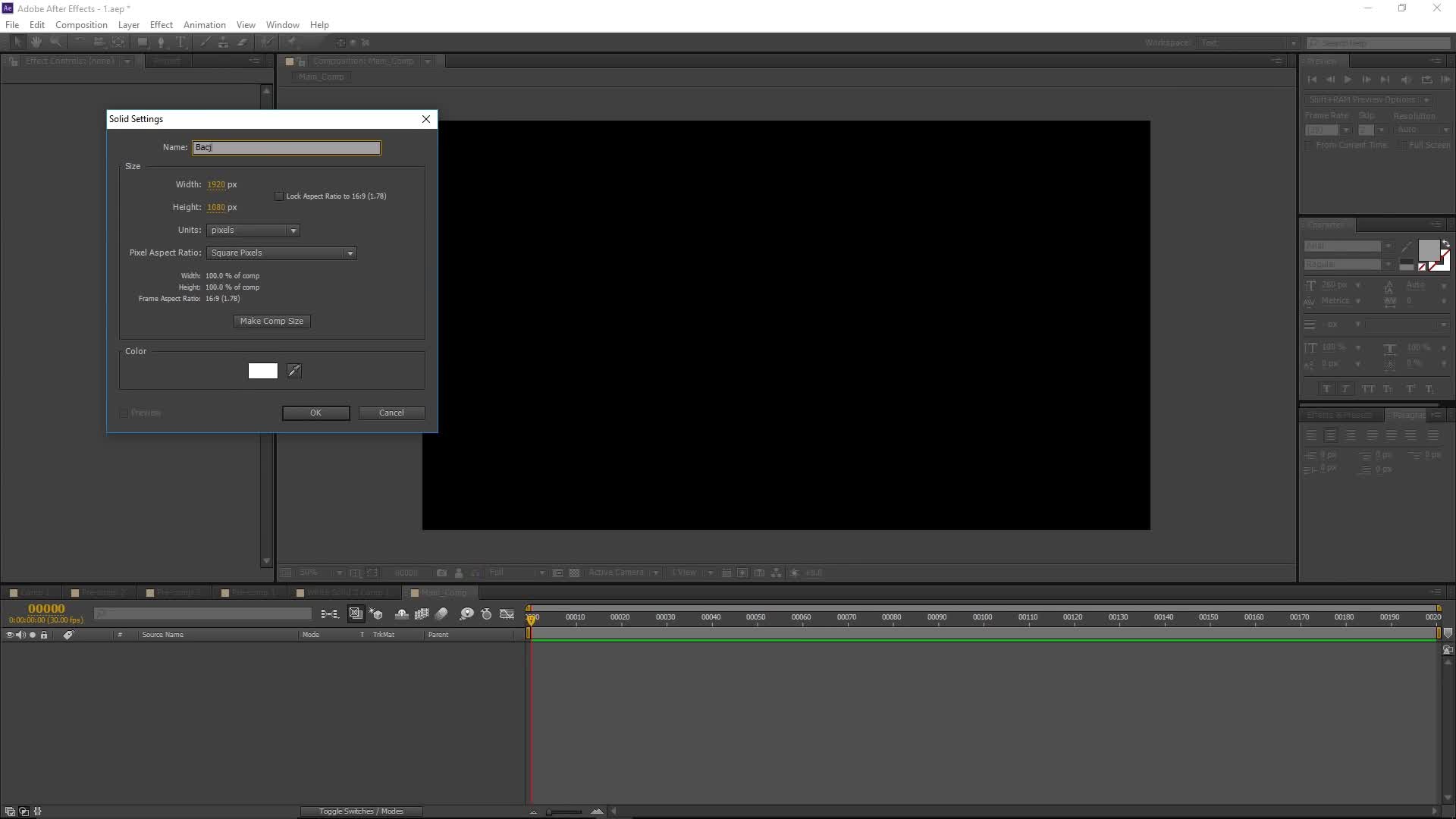This screenshot has height=819, width=1456.
Task: Select the Brush tool
Action: point(205,42)
